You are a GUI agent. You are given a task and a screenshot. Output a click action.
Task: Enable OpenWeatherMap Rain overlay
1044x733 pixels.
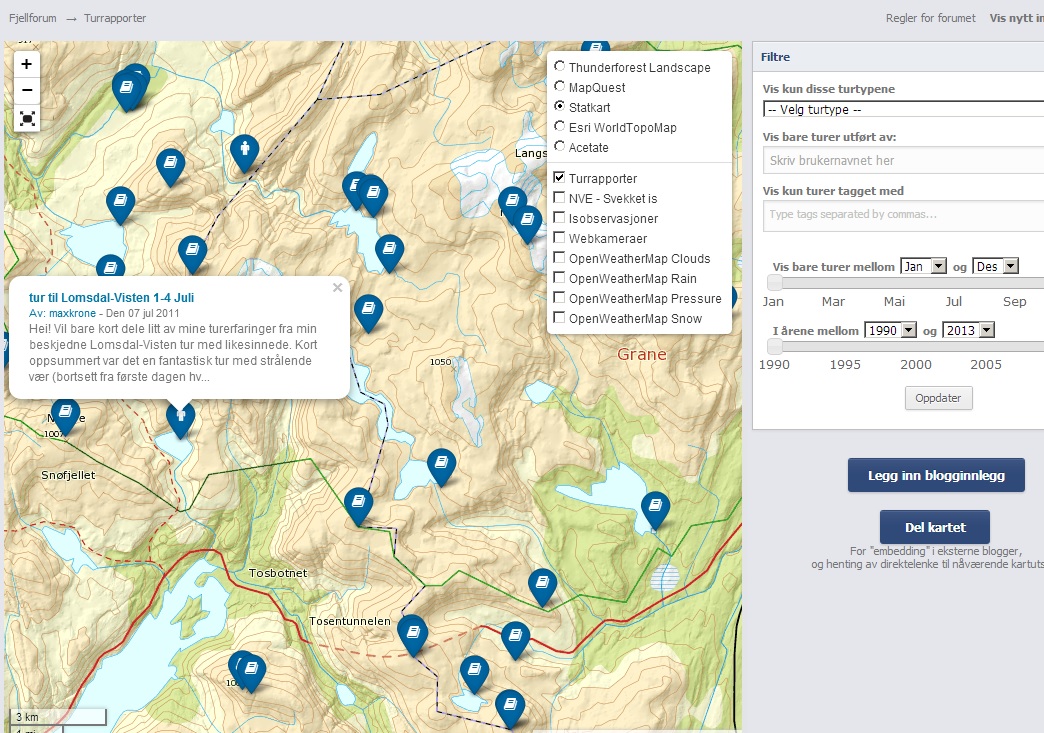tap(560, 278)
